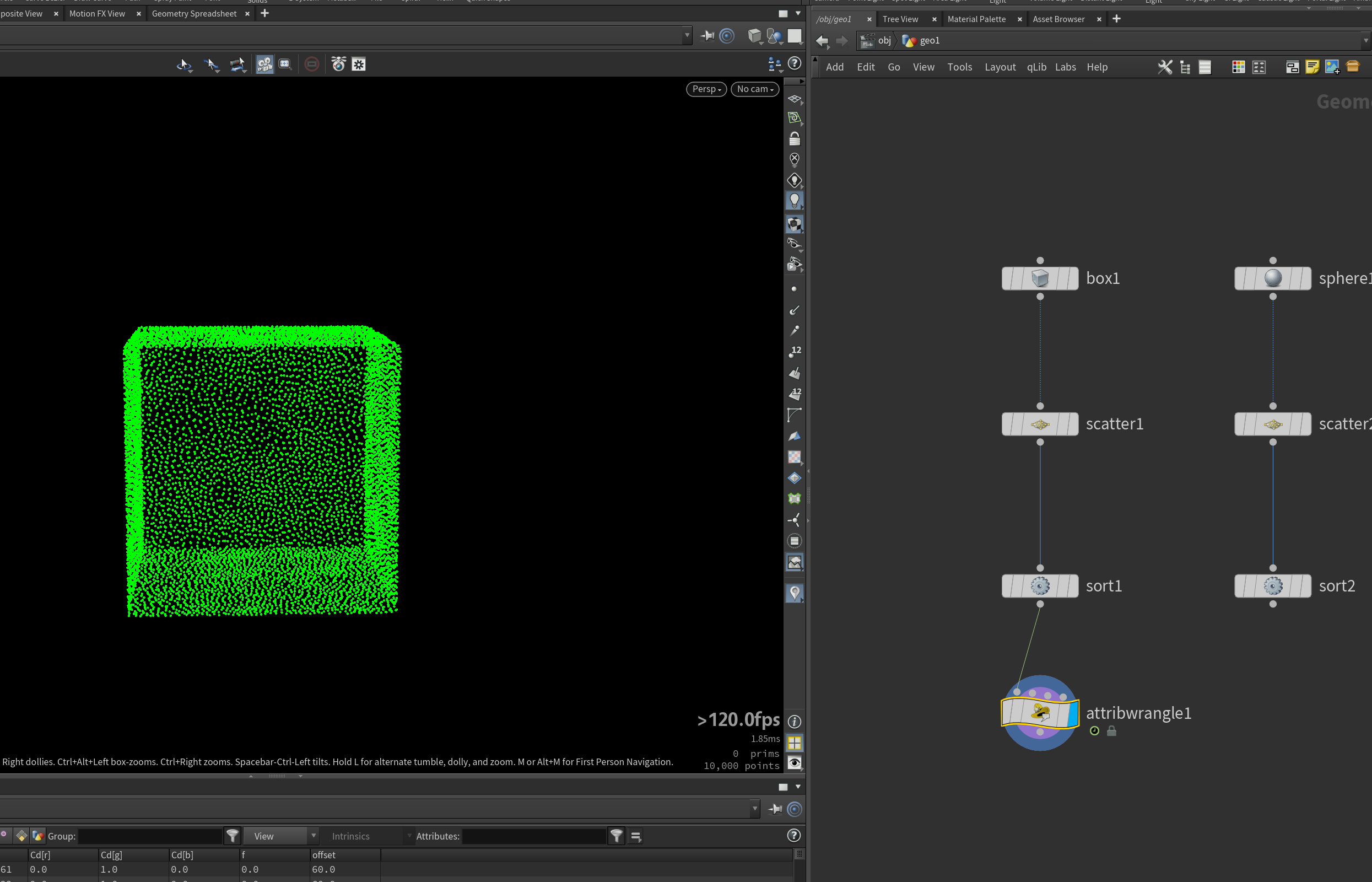Click the Attributes filter input field
Image resolution: width=1372 pixels, height=882 pixels.
(533, 836)
